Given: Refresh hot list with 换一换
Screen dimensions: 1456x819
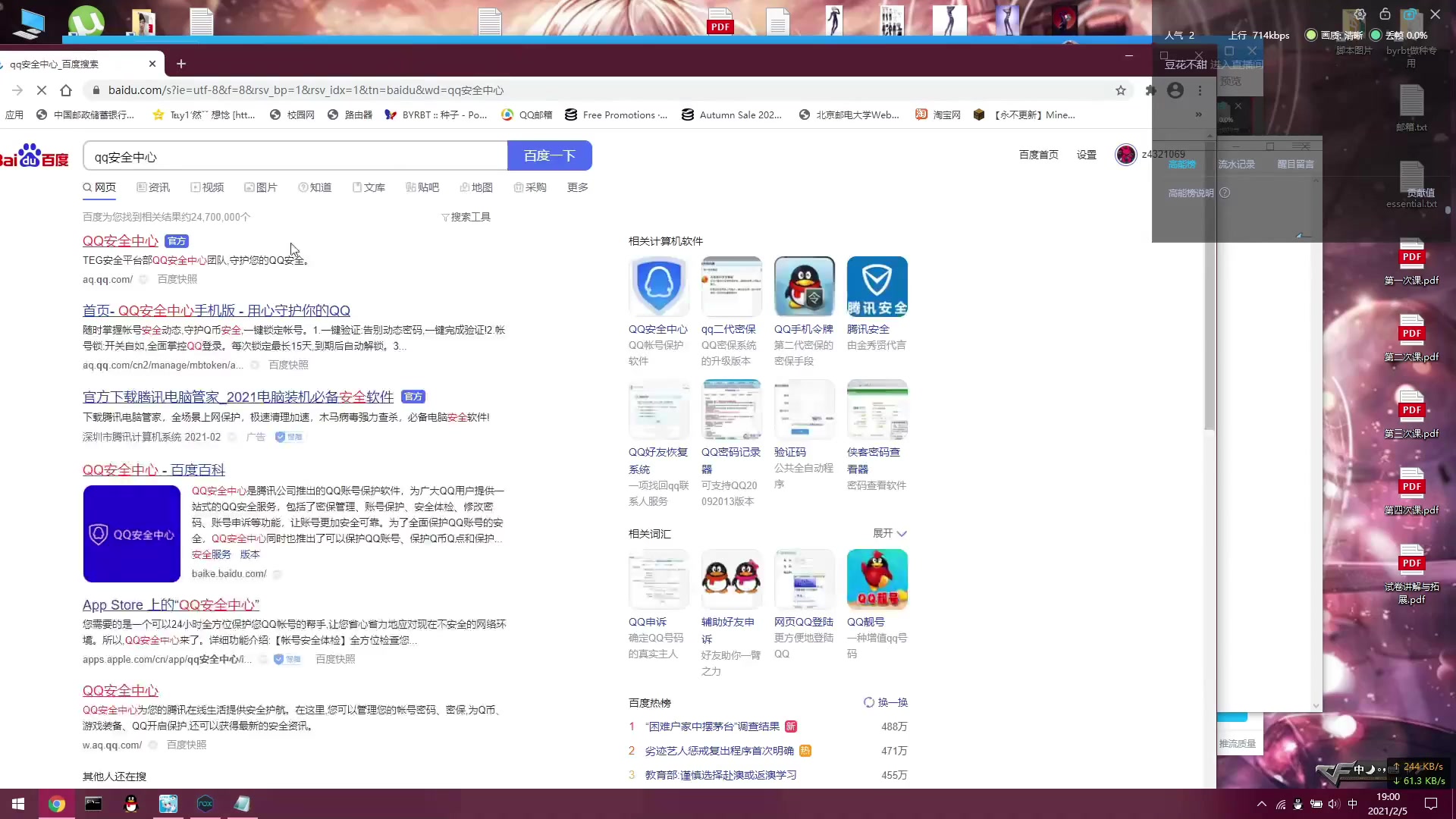Looking at the screenshot, I should [x=886, y=703].
